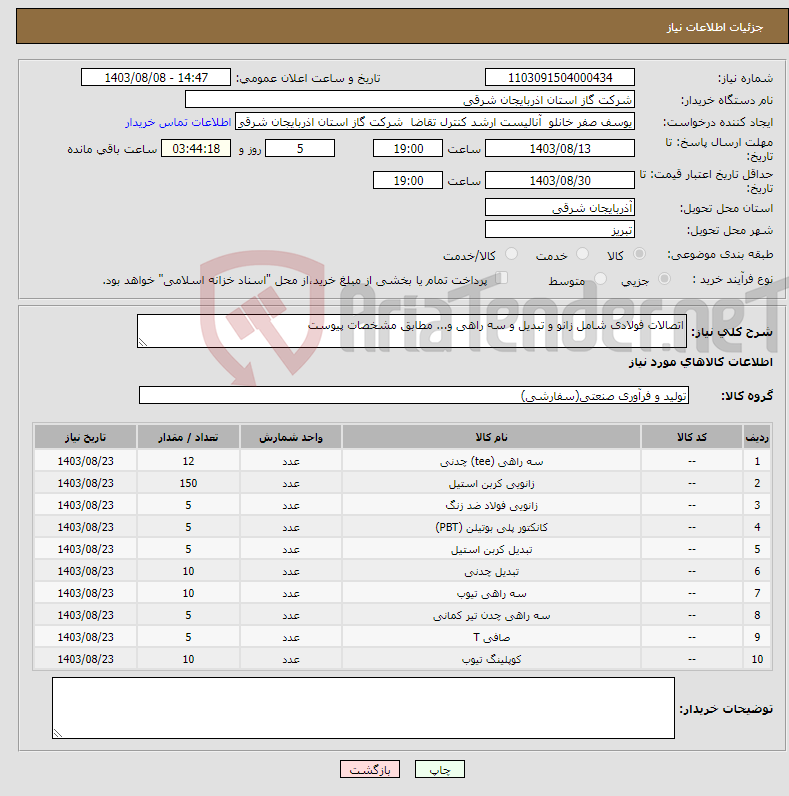Click the price validity hour field 19:00

(408, 181)
